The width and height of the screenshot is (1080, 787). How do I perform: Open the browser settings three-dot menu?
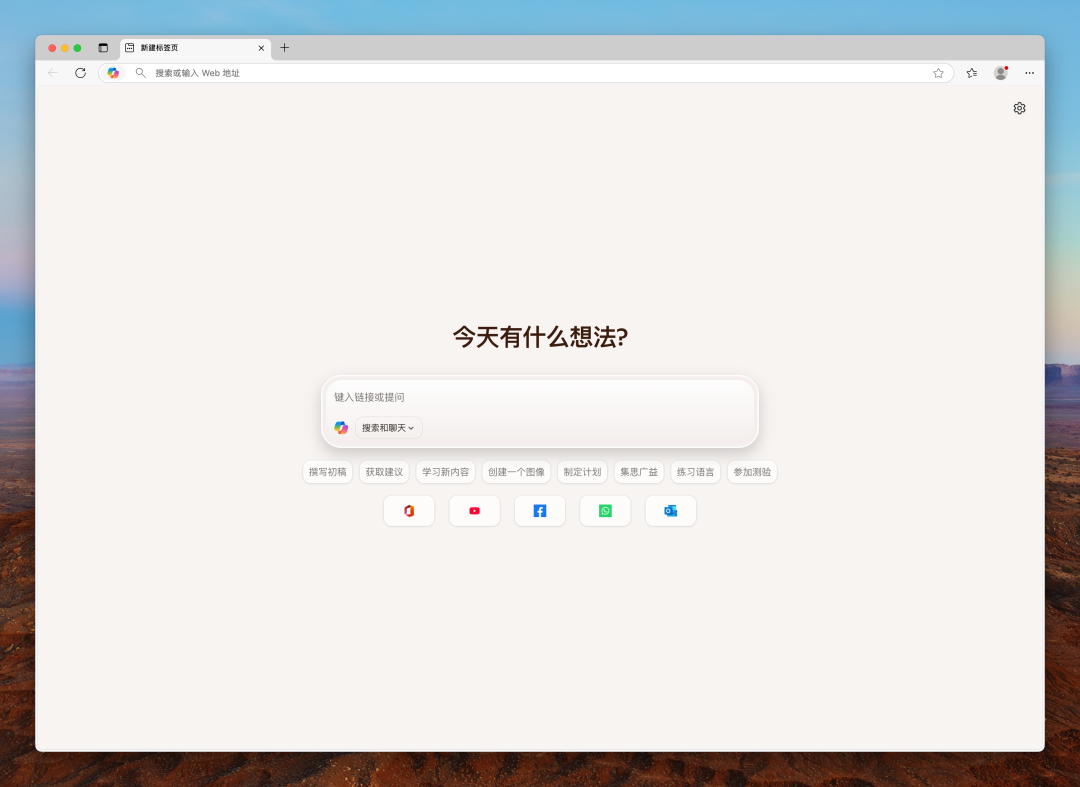pyautogui.click(x=1029, y=72)
